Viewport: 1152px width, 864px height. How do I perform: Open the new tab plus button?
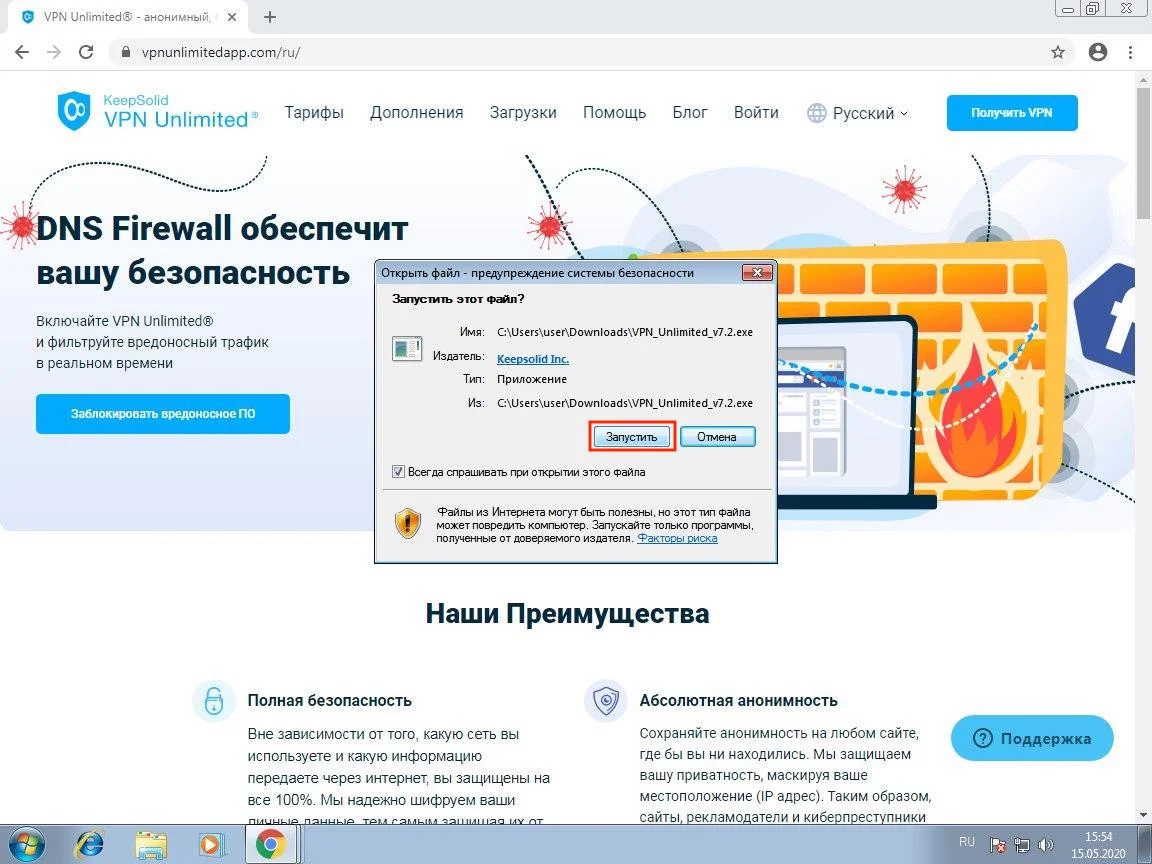tap(269, 17)
